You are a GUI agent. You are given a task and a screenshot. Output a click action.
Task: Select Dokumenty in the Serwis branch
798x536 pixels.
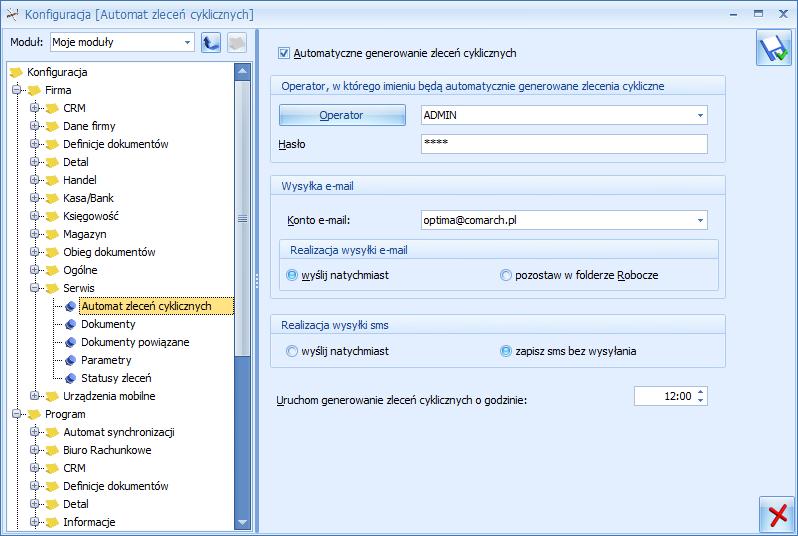[x=108, y=324]
